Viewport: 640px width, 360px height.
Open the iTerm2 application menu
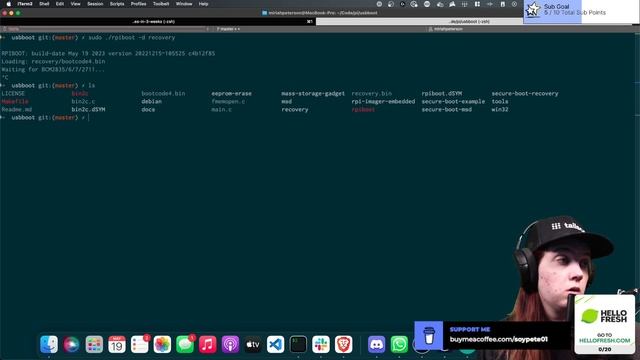pyautogui.click(x=25, y=4)
